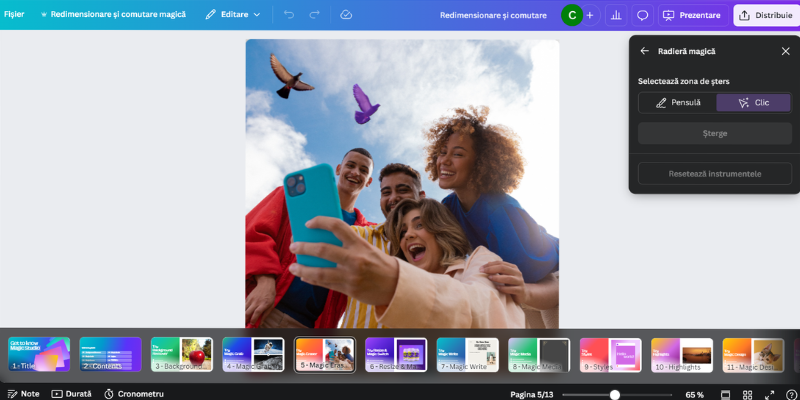Click the Distribuie button
The width and height of the screenshot is (800, 400).
click(x=765, y=15)
